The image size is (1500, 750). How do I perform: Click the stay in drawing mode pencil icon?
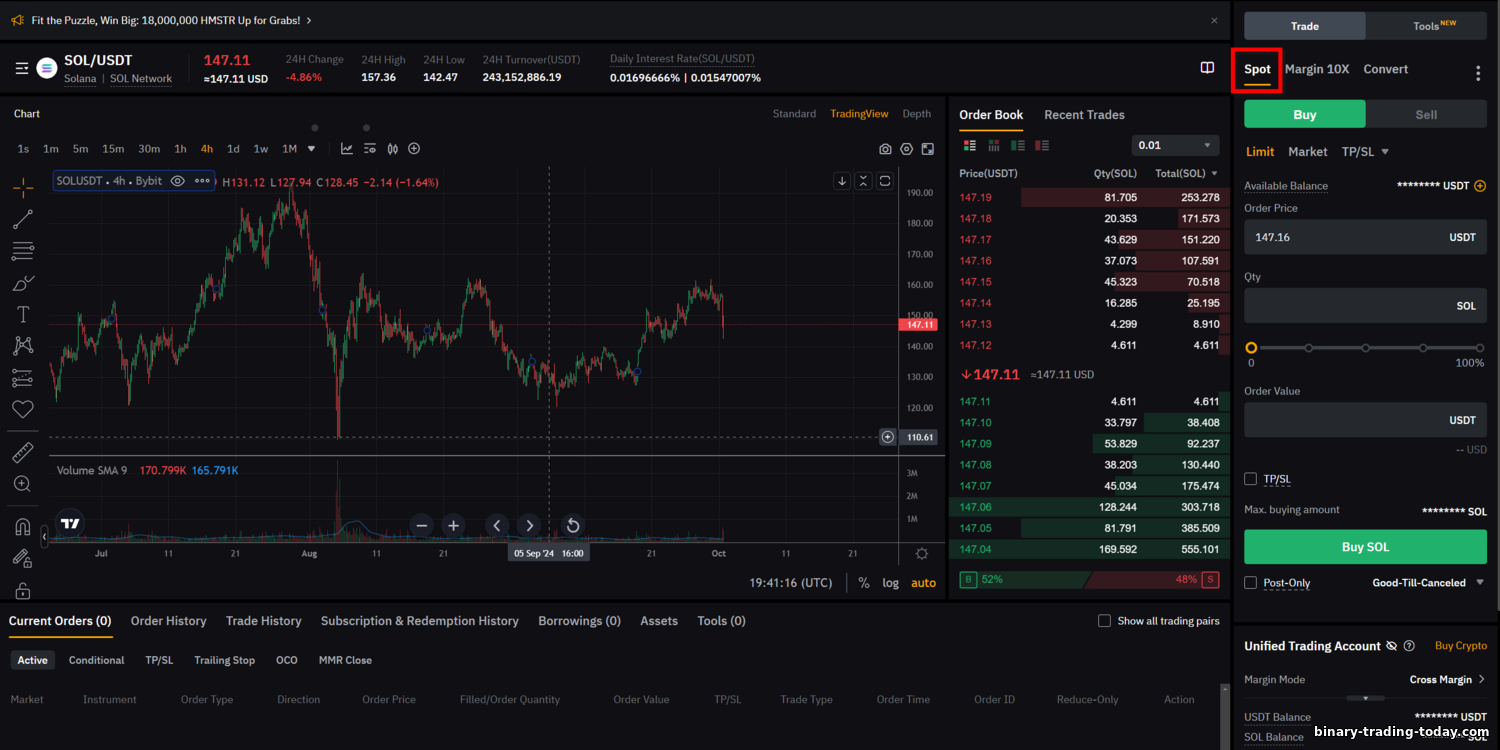click(x=22, y=559)
